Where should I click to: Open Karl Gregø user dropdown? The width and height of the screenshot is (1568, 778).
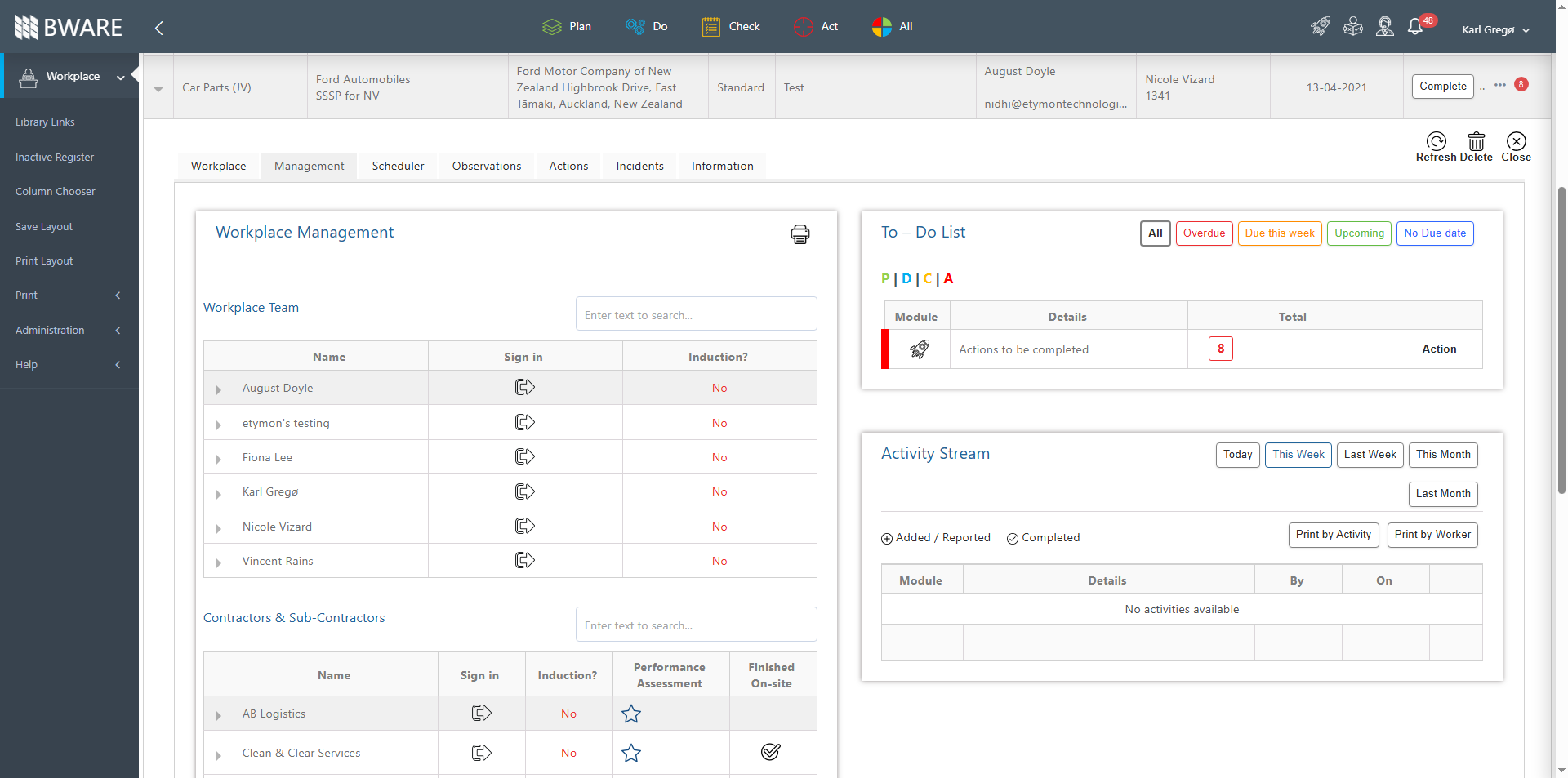pyautogui.click(x=1495, y=29)
